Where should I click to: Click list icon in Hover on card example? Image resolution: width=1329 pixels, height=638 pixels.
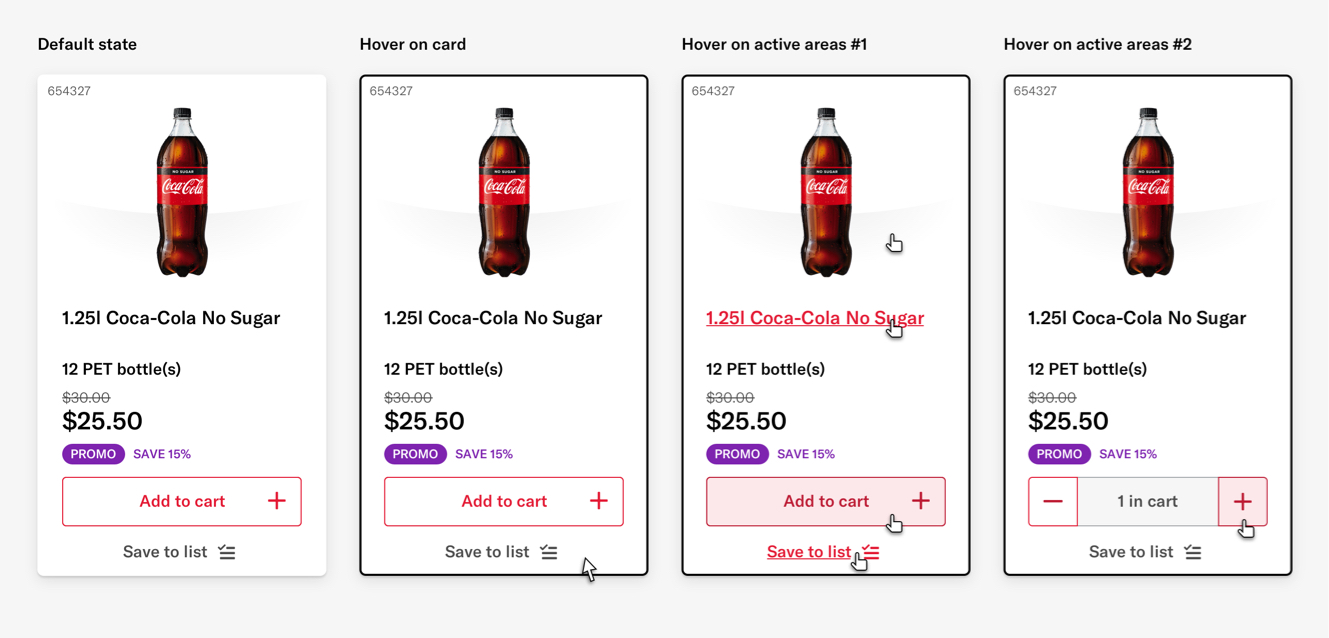pyautogui.click(x=549, y=552)
